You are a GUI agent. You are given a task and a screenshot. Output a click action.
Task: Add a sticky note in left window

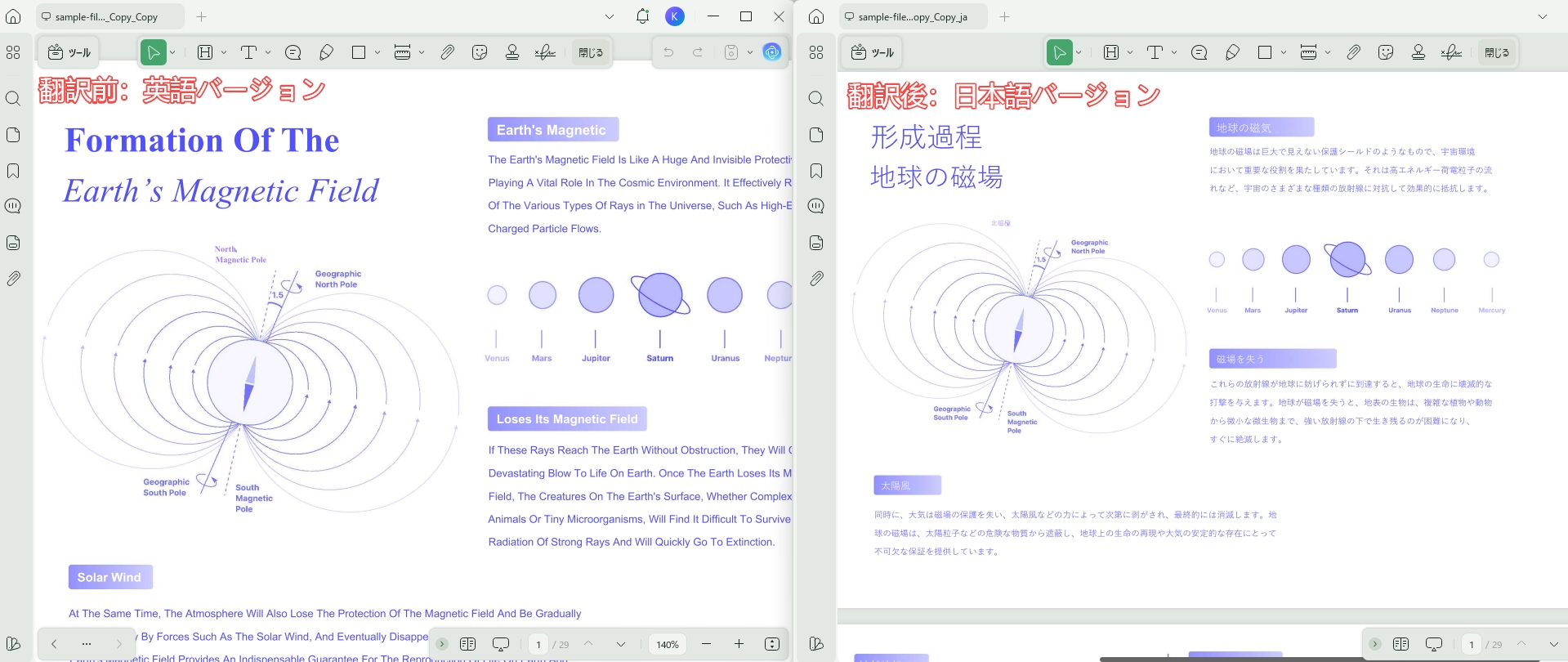(x=293, y=52)
